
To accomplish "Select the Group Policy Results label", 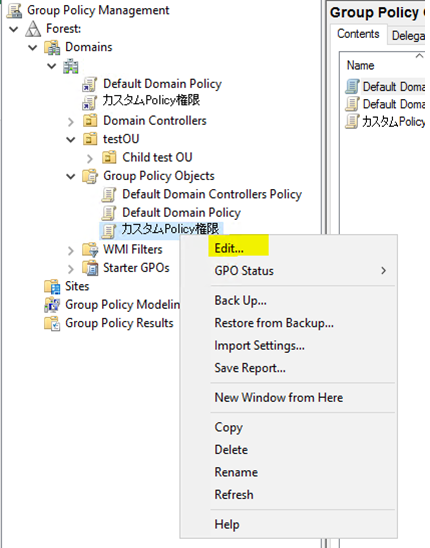I will (x=119, y=323).
